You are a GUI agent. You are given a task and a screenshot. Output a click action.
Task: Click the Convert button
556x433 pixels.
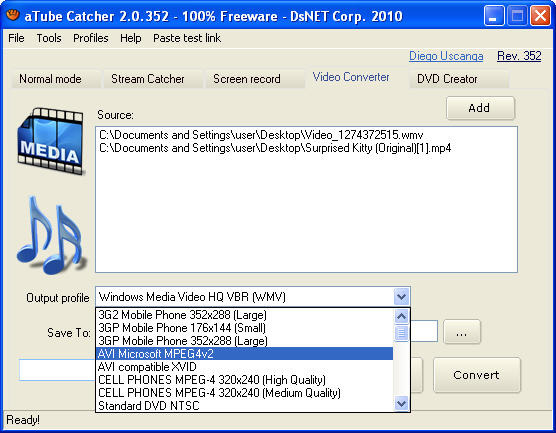(x=477, y=375)
